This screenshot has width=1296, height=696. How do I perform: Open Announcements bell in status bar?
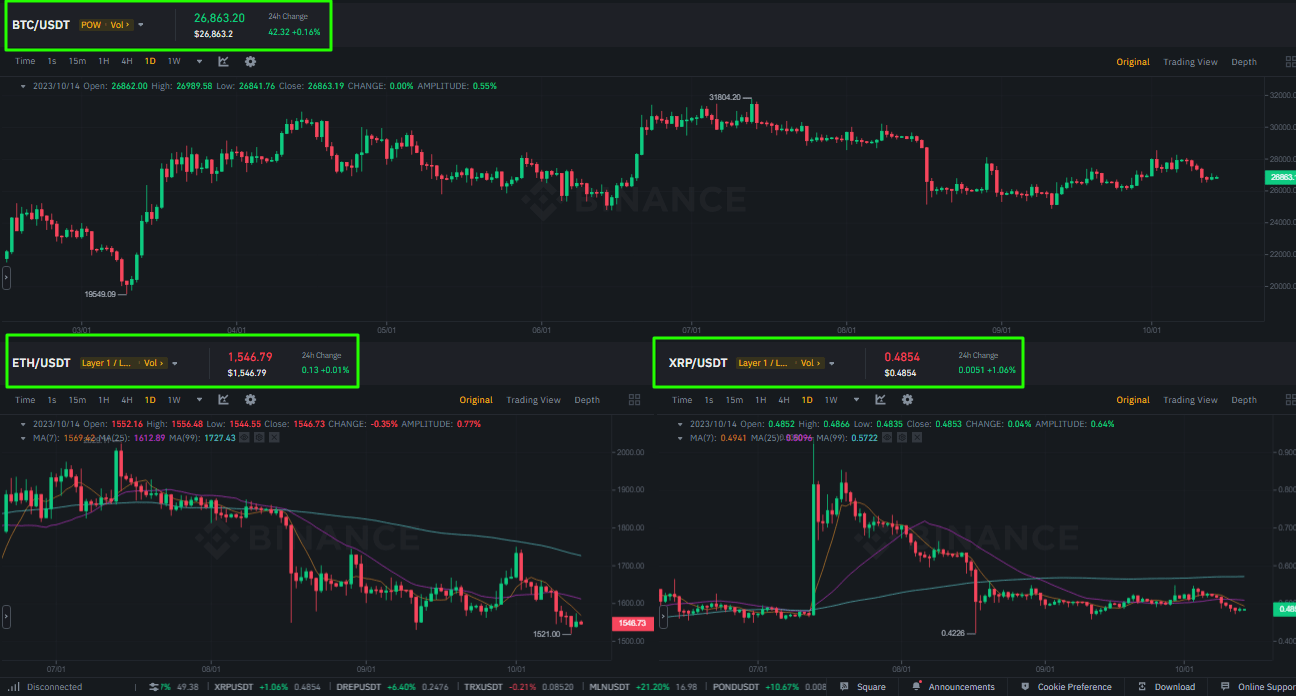(x=953, y=687)
